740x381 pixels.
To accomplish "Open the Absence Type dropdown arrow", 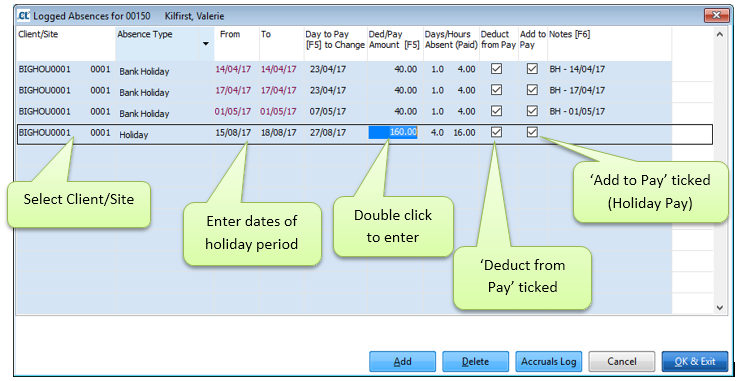I will (x=206, y=44).
